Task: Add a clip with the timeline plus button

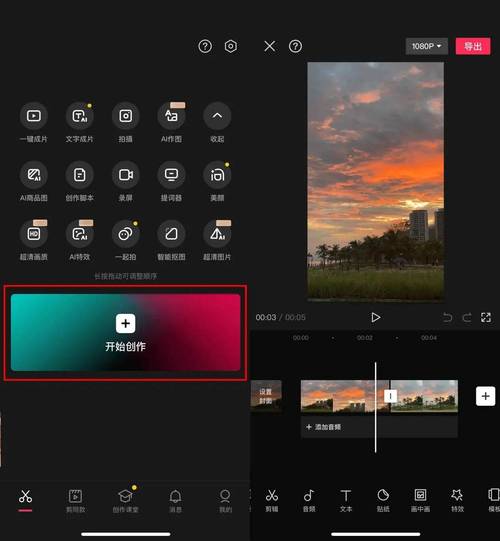Action: coord(486,396)
